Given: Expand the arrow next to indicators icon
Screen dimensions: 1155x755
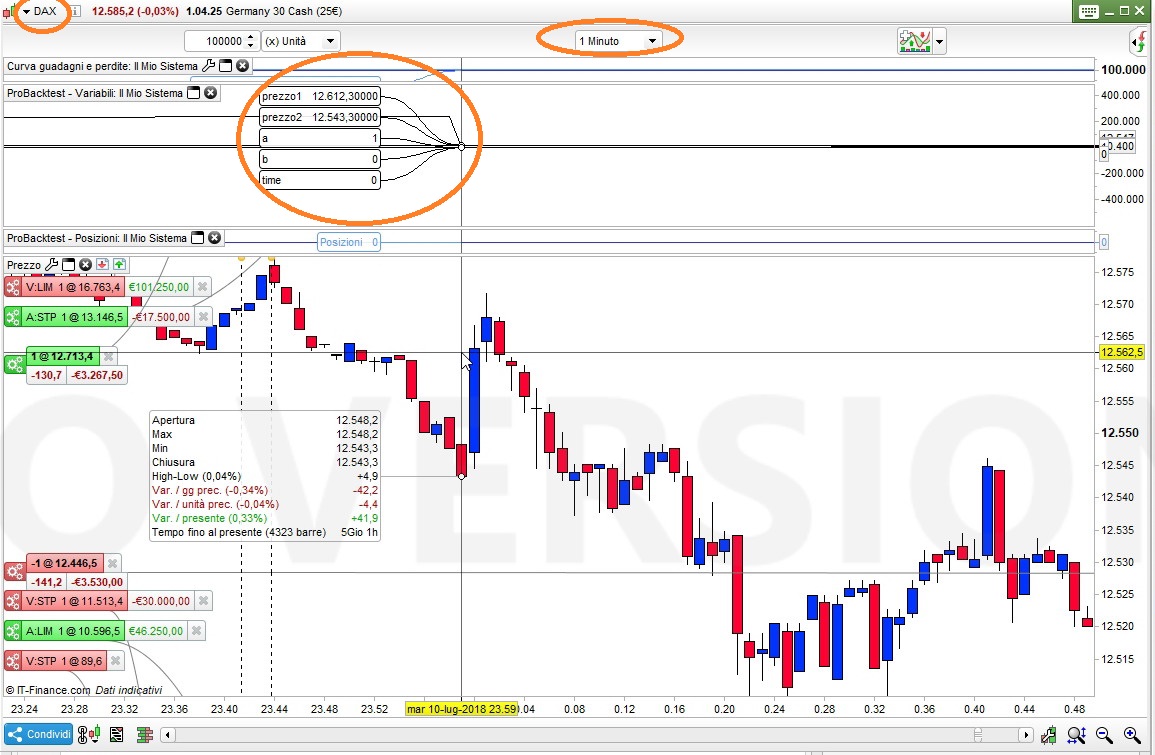Looking at the screenshot, I should (939, 42).
